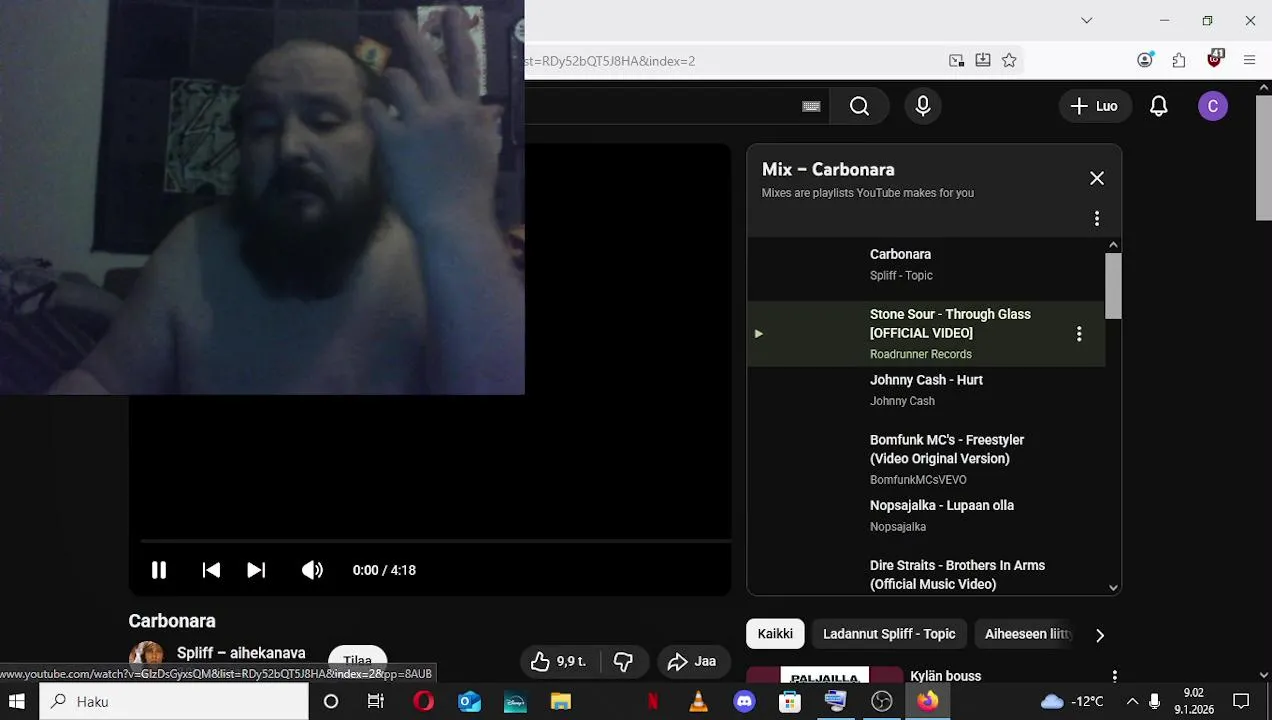Viewport: 1272px width, 720px height.
Task: Open Cortana circle on taskbar
Action: [x=330, y=701]
